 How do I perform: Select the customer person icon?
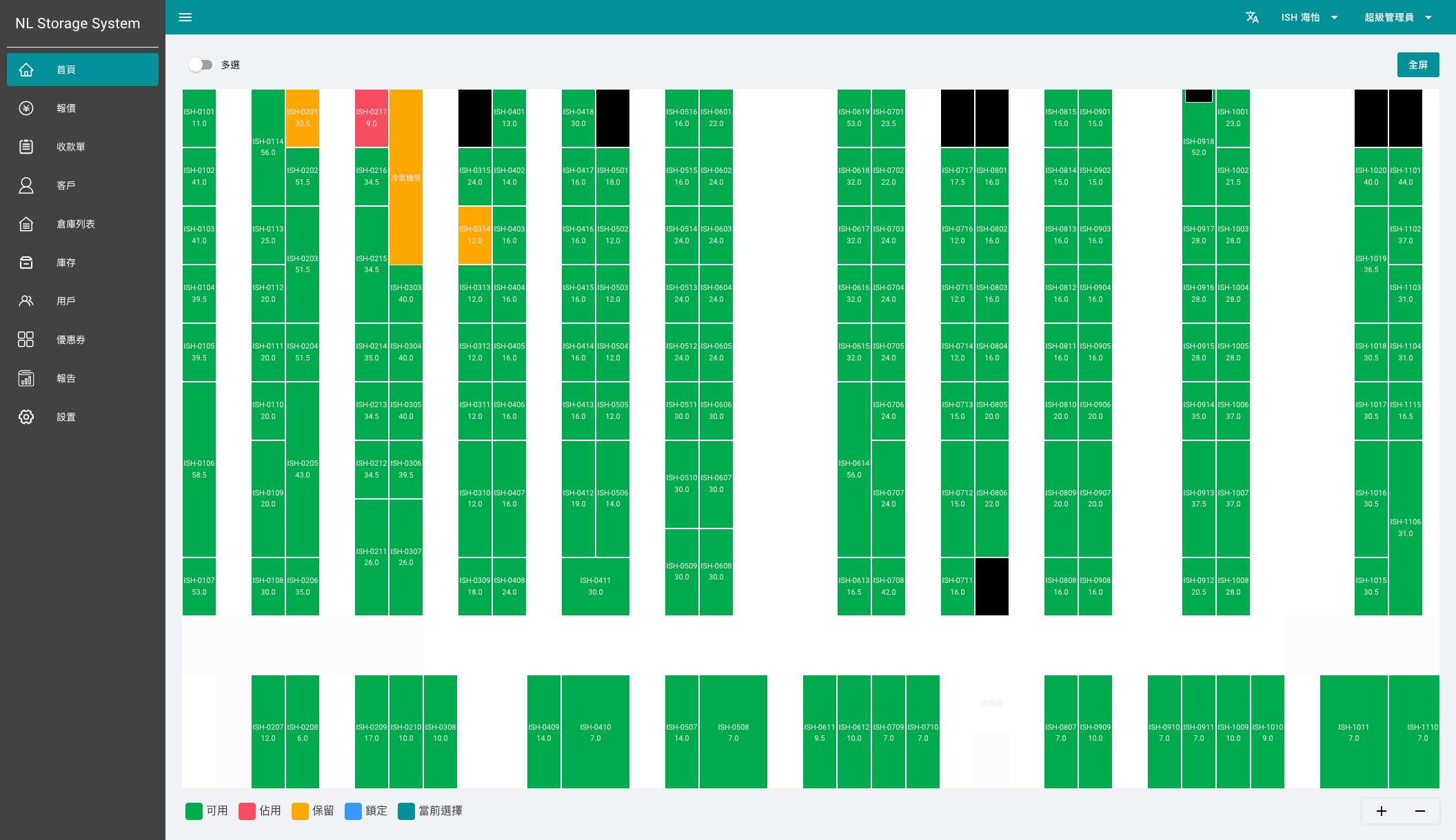(x=26, y=185)
